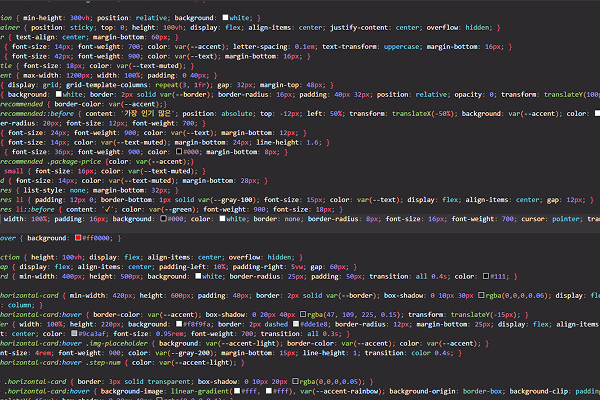600x400 pixels.
Task: Open the #000 background swatch on the width 100% line
Action: pos(163,219)
